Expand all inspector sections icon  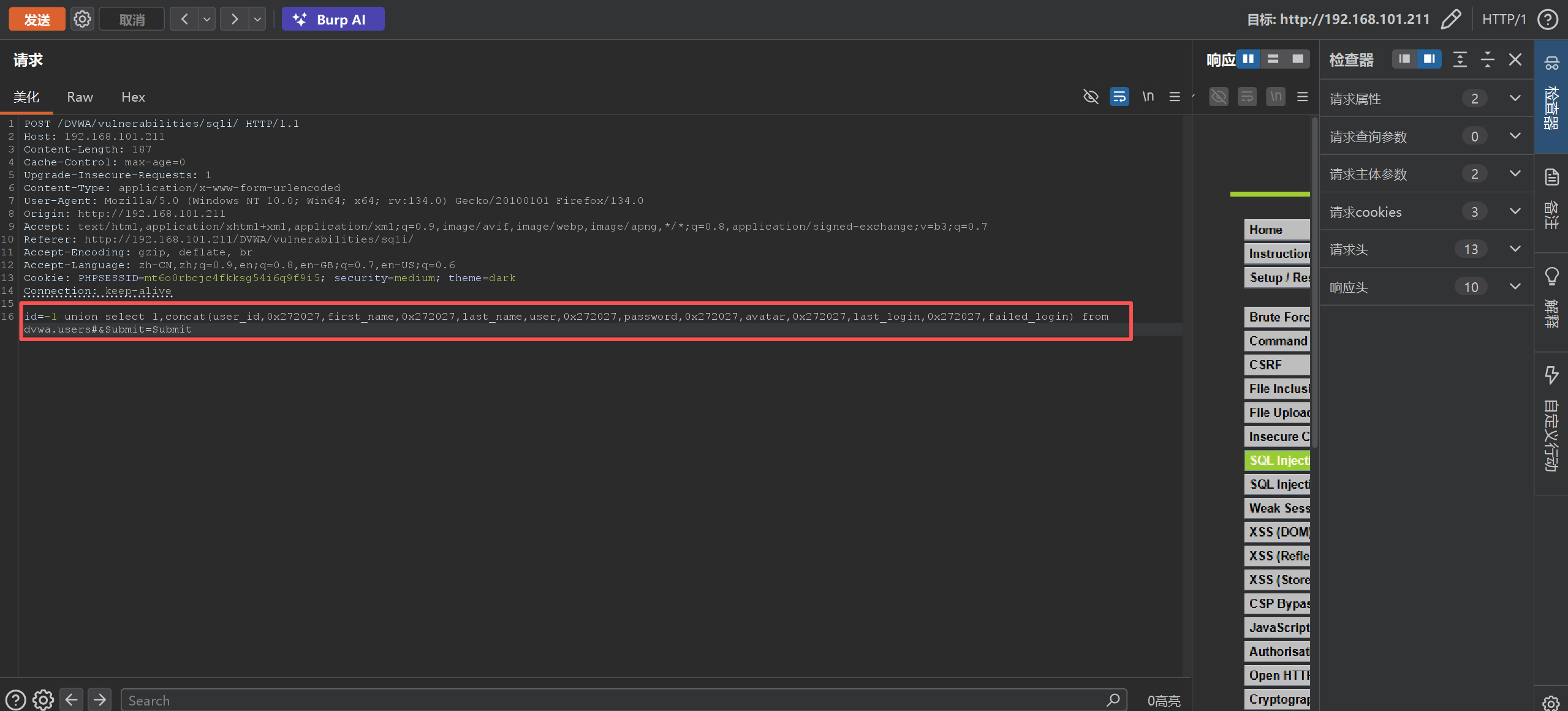[1460, 59]
